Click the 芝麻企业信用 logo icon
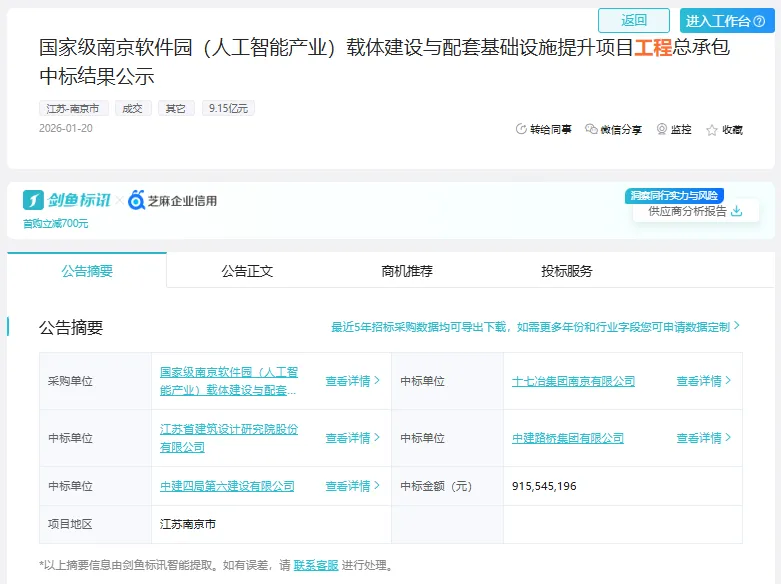 [137, 200]
